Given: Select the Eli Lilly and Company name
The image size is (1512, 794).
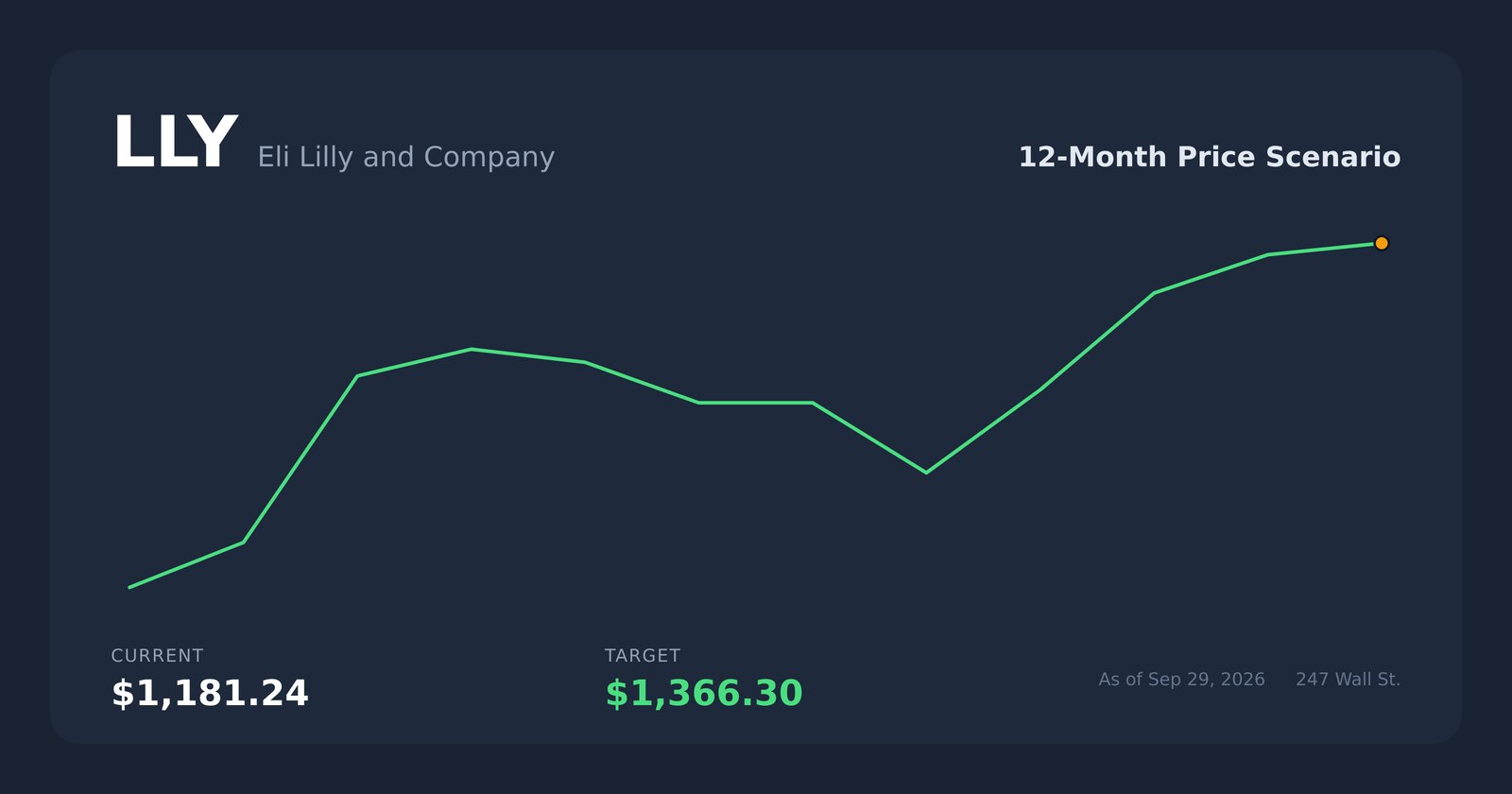Looking at the screenshot, I should (x=405, y=157).
